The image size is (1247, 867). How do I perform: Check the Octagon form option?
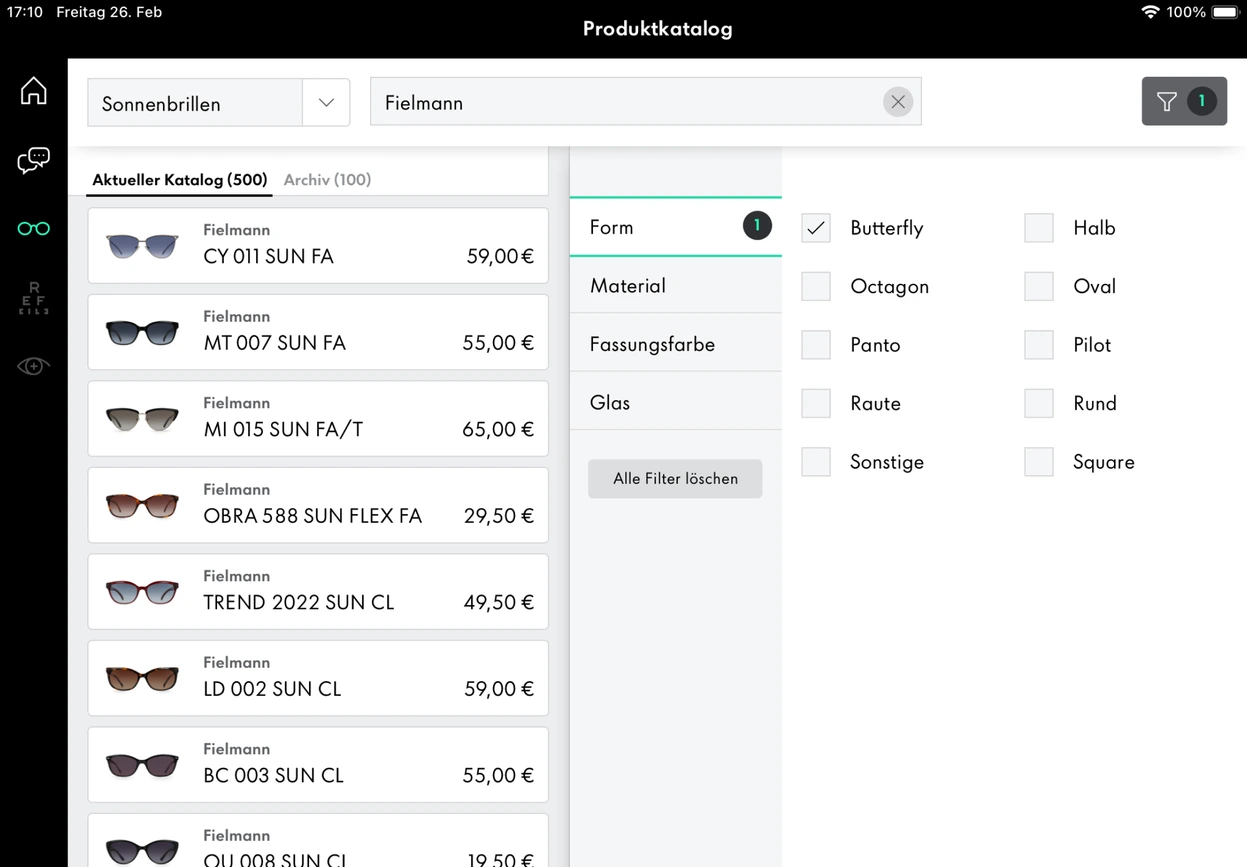816,287
